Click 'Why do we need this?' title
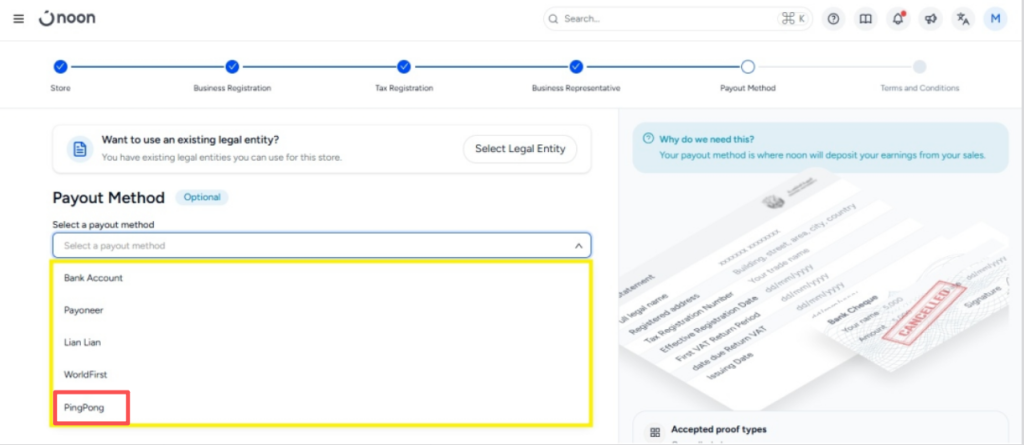This screenshot has width=1024, height=445. tap(707, 139)
